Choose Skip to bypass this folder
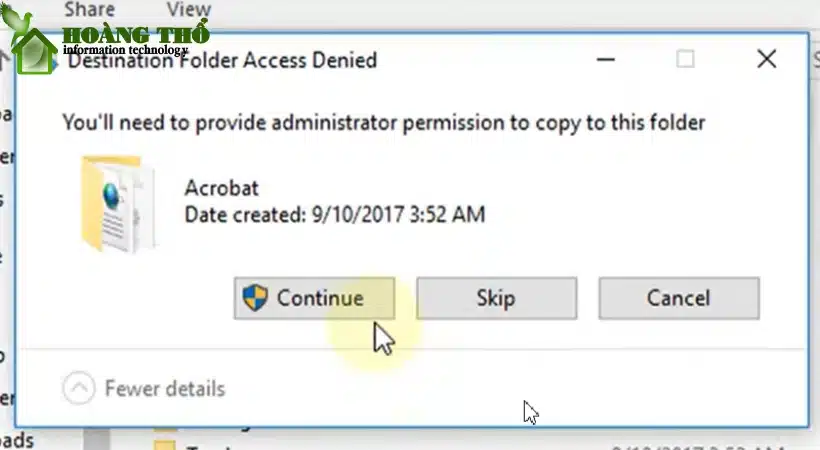This screenshot has width=820, height=450. click(496, 298)
